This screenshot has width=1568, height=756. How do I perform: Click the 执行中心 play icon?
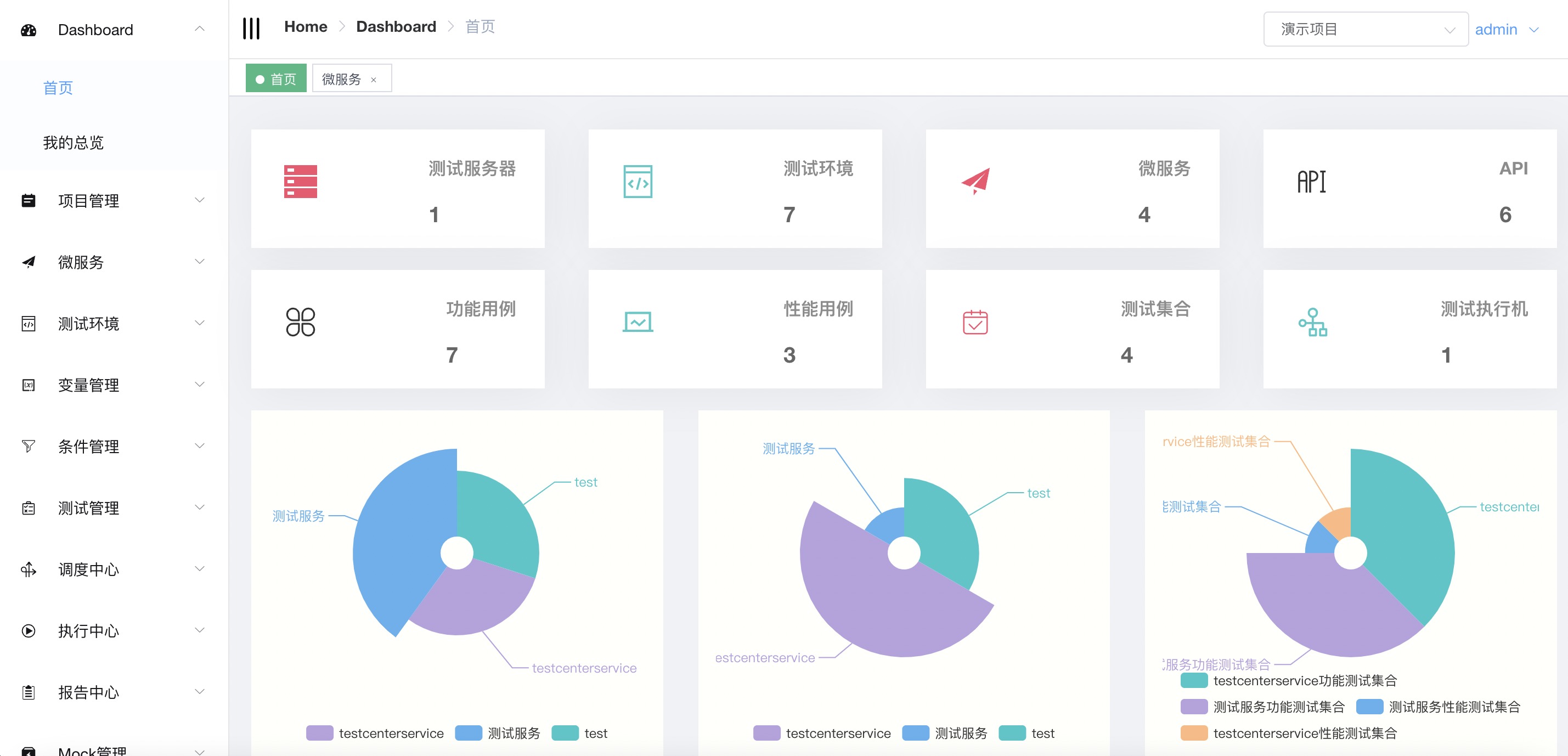[29, 630]
